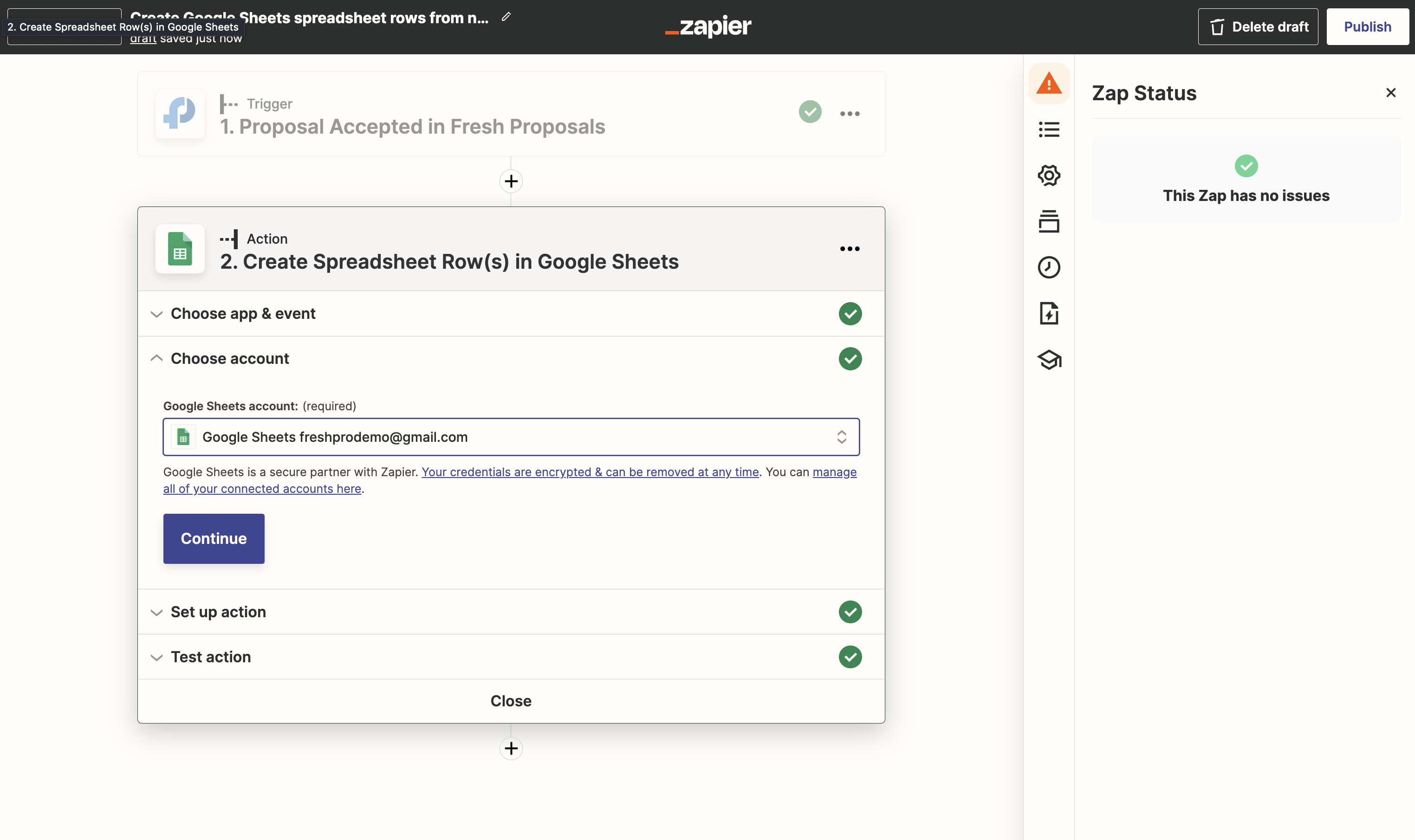This screenshot has height=840, width=1415.
Task: Click the Continue button
Action: point(214,538)
